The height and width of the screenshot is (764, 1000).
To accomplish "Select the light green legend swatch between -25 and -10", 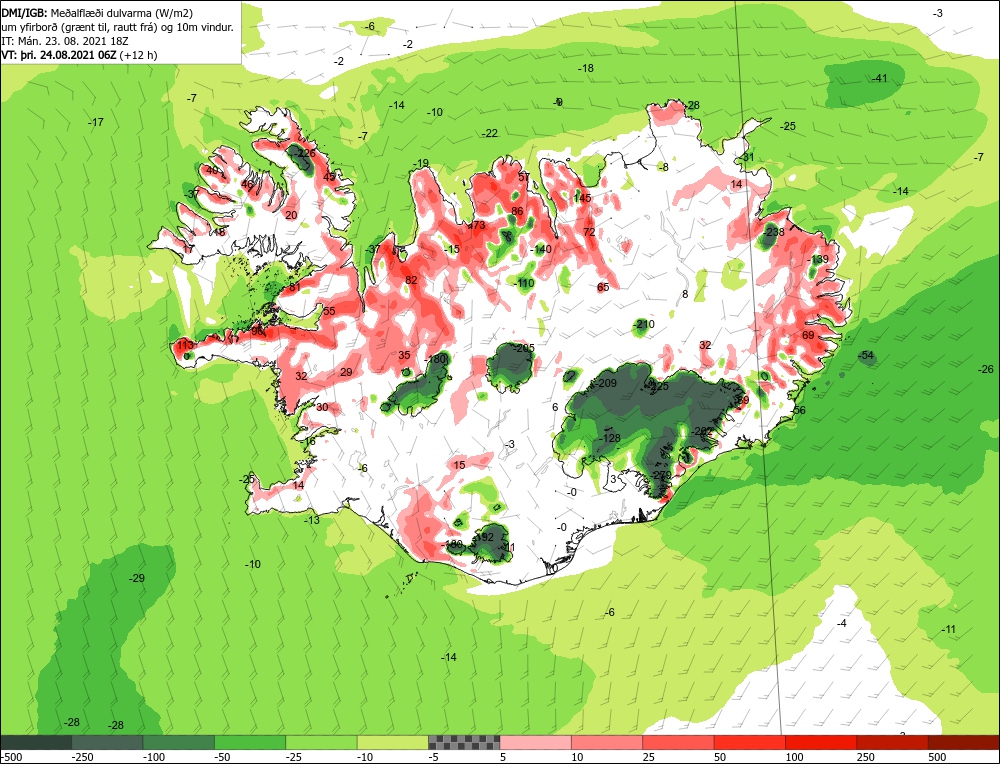I will pyautogui.click(x=321, y=742).
